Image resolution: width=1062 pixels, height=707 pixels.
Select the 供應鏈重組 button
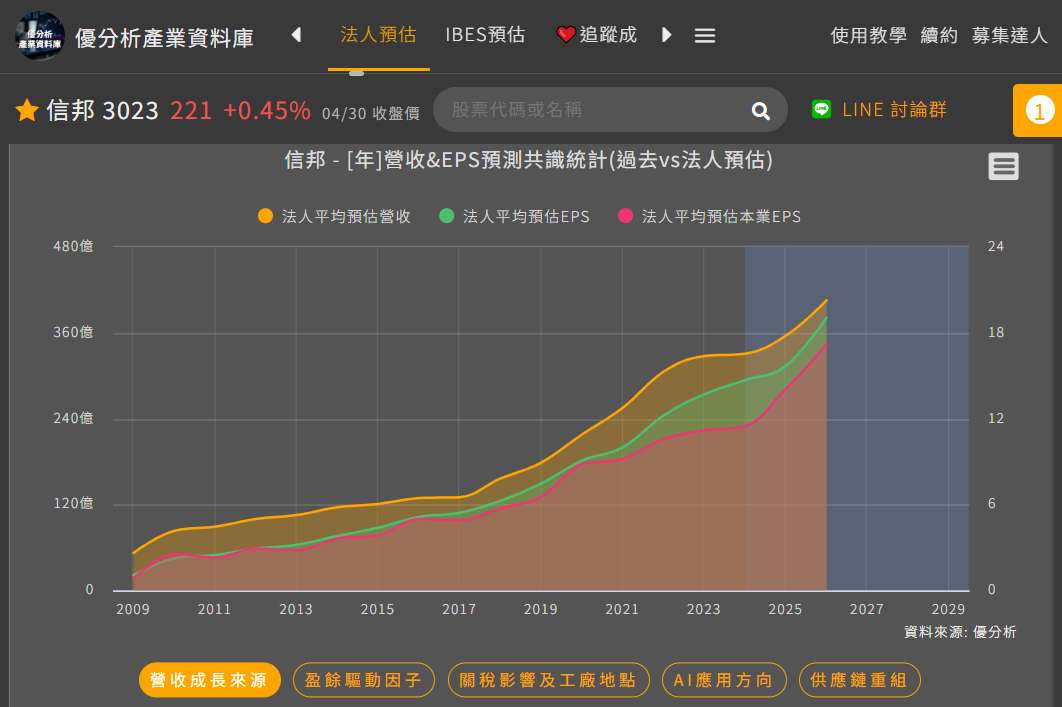859,680
